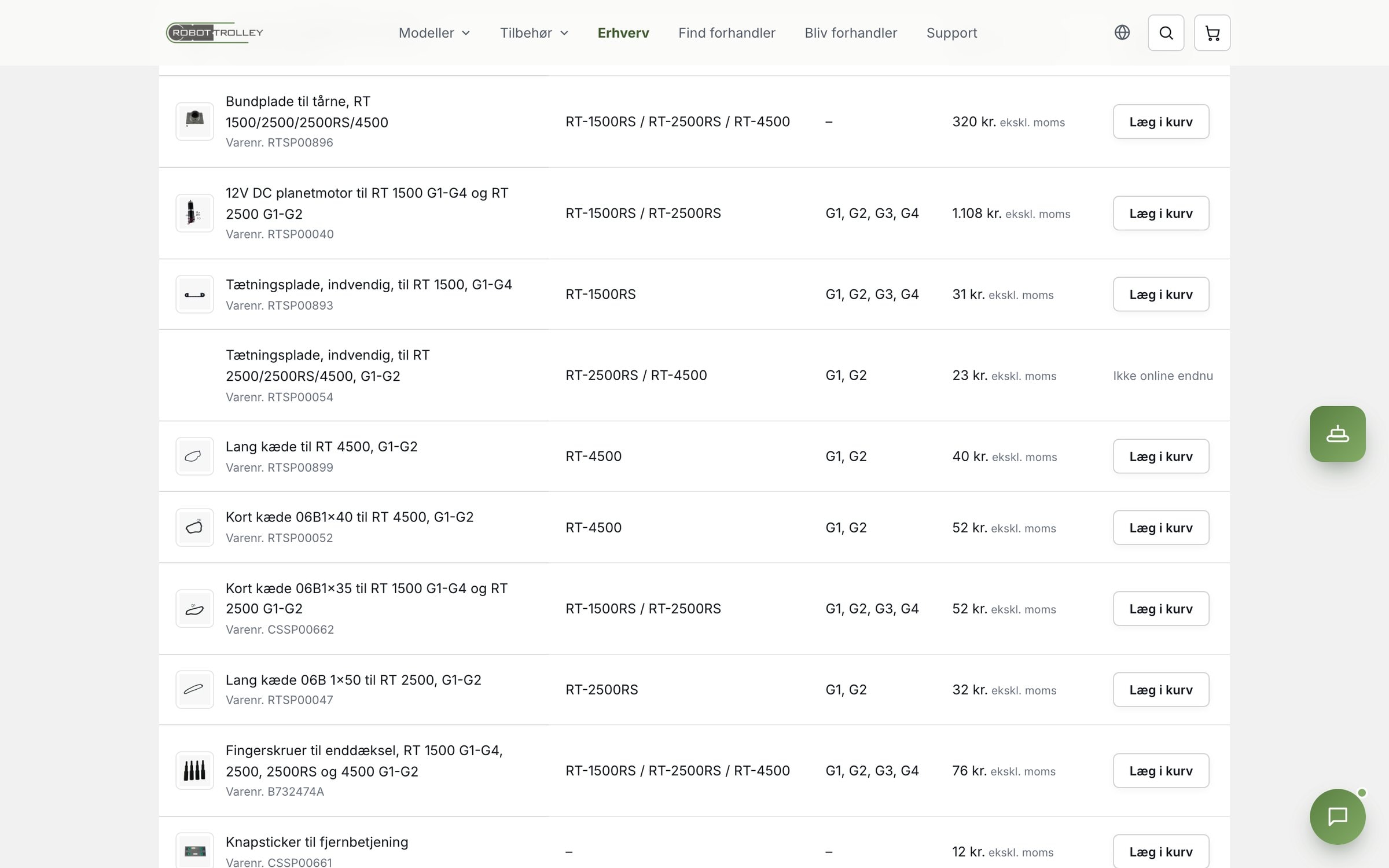This screenshot has height=868, width=1389.
Task: Add Bundplade til tårne to cart
Action: [1160, 122]
